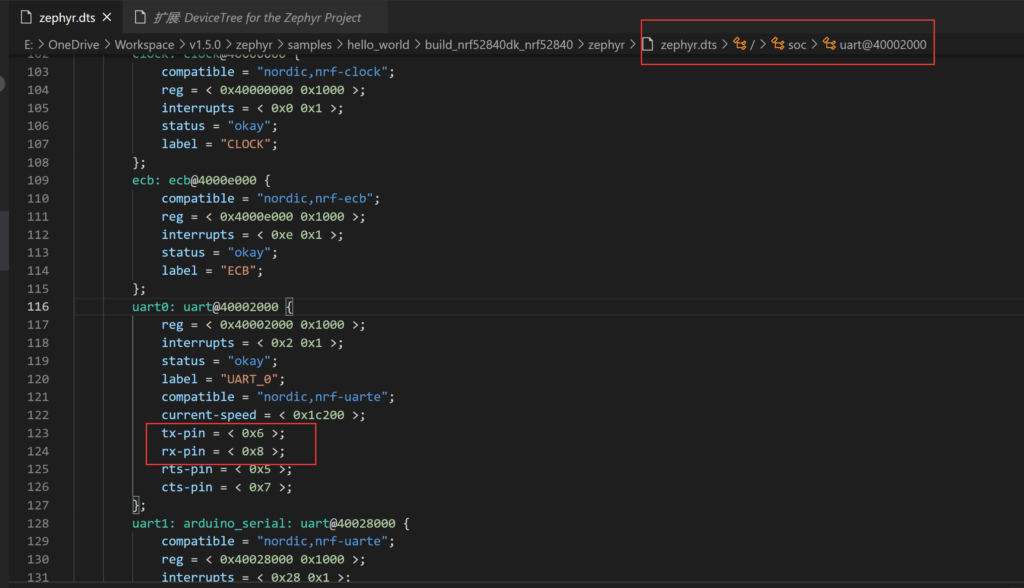This screenshot has height=588, width=1024.
Task: Click the file icon before zephyr.dts in breadcrumbs
Action: click(648, 44)
